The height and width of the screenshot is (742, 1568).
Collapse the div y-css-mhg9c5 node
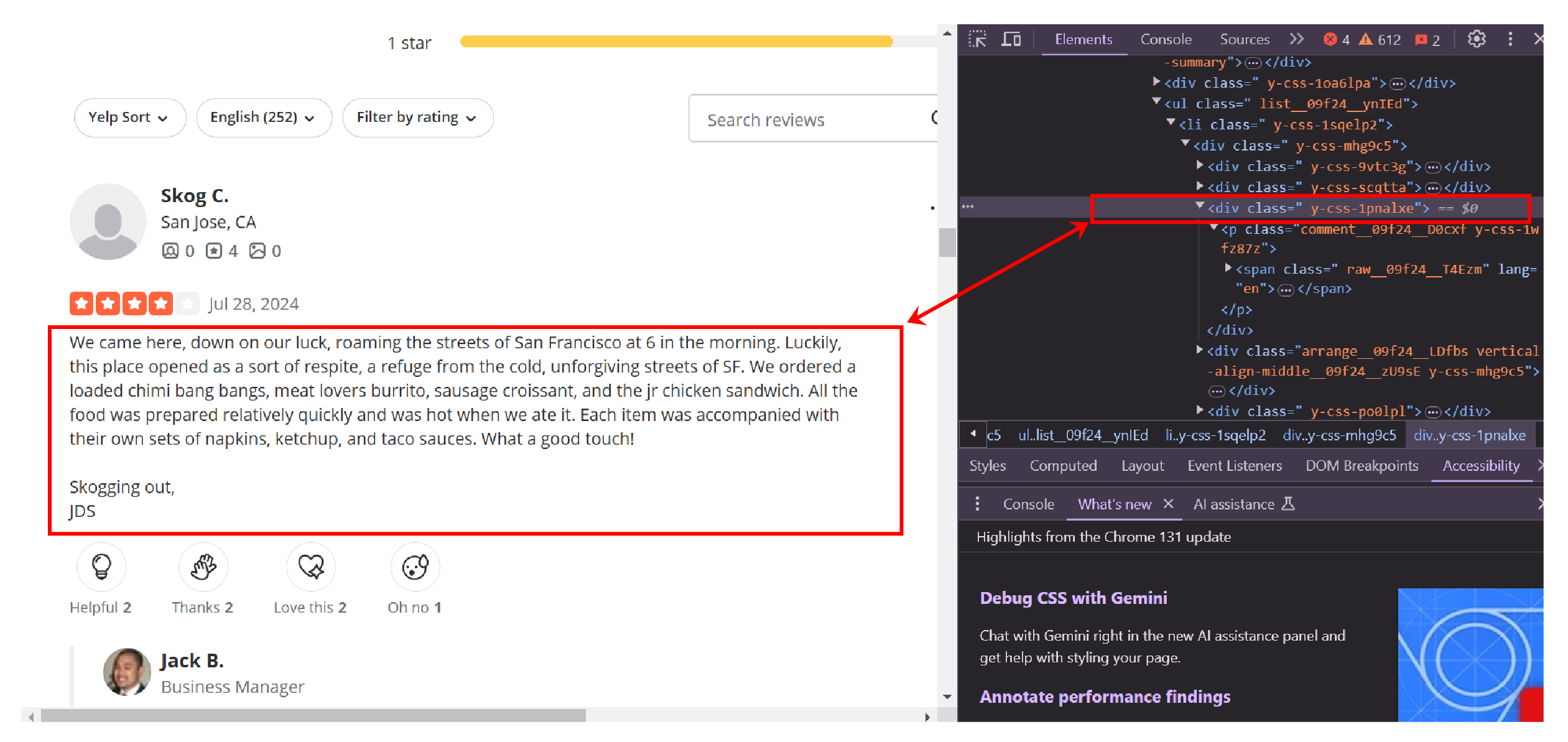tap(1185, 143)
